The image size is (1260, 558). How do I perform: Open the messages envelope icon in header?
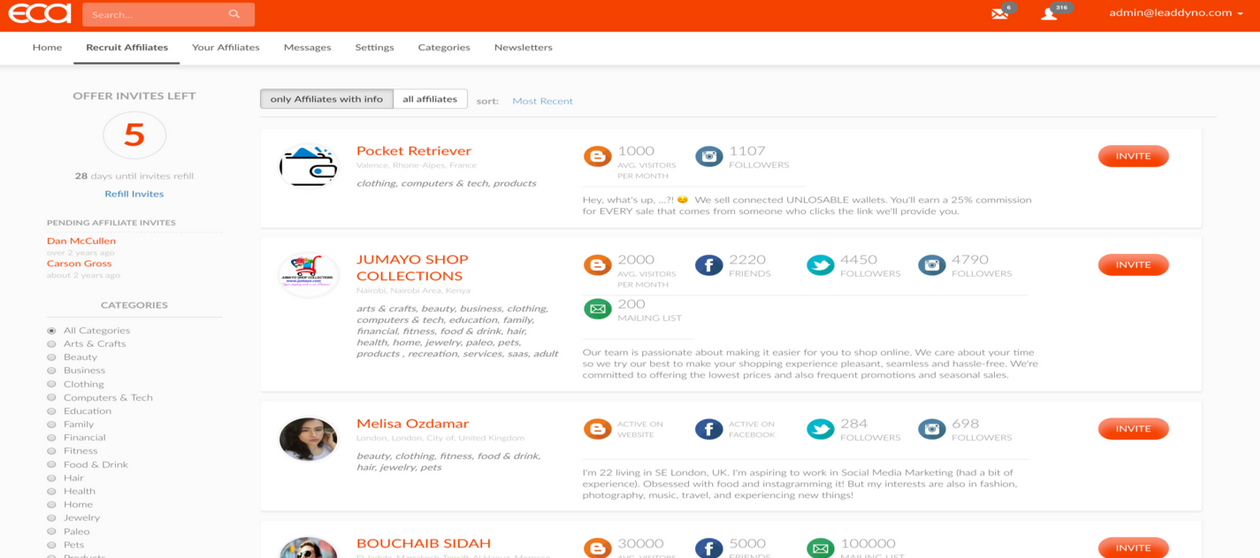click(999, 14)
